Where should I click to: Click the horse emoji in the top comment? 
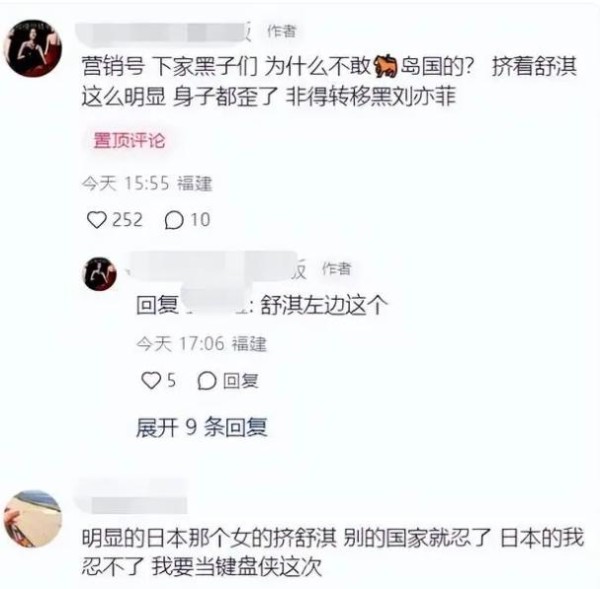(x=385, y=66)
